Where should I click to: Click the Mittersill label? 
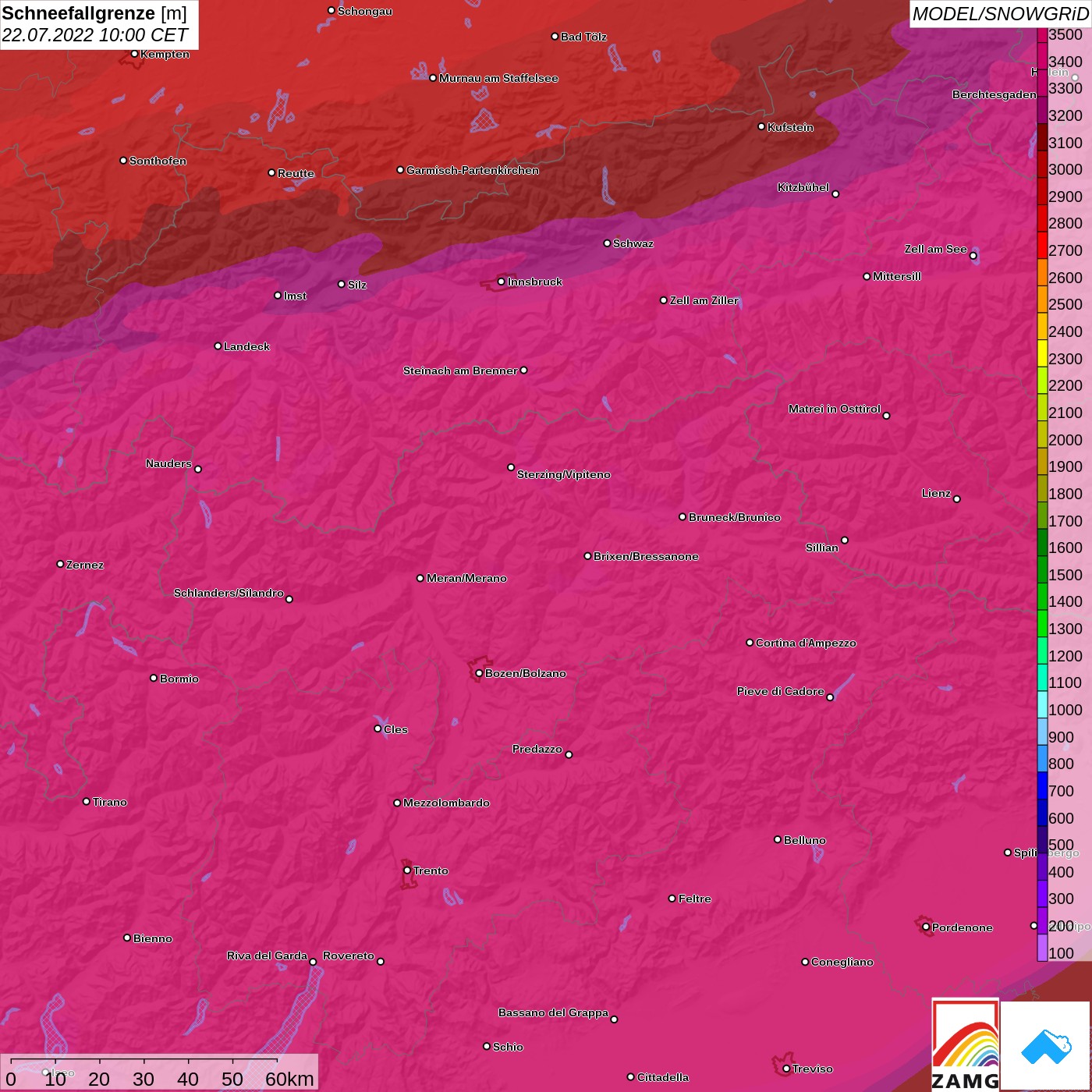(897, 276)
